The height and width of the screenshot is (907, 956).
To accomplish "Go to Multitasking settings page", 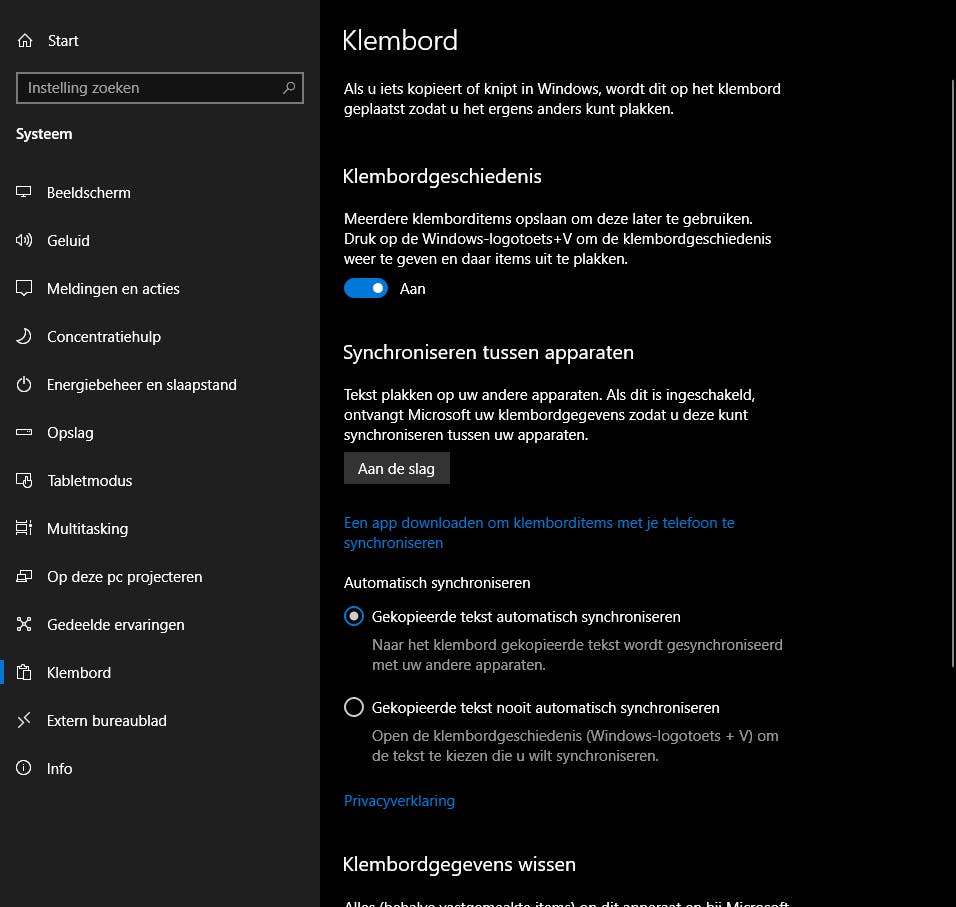I will pos(87,529).
